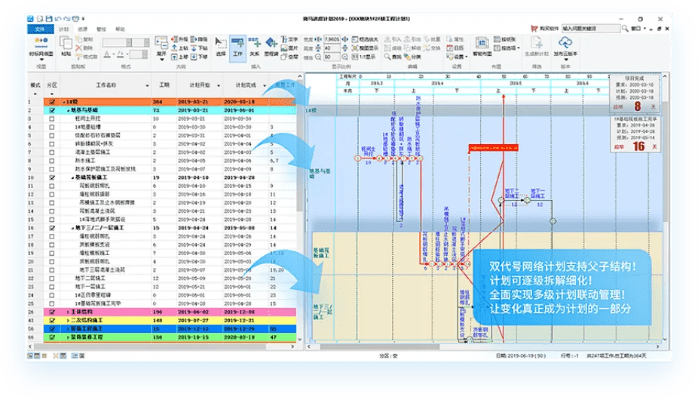Uncheck the 分区 checkbox in row 2
The height and width of the screenshot is (400, 698).
52,110
